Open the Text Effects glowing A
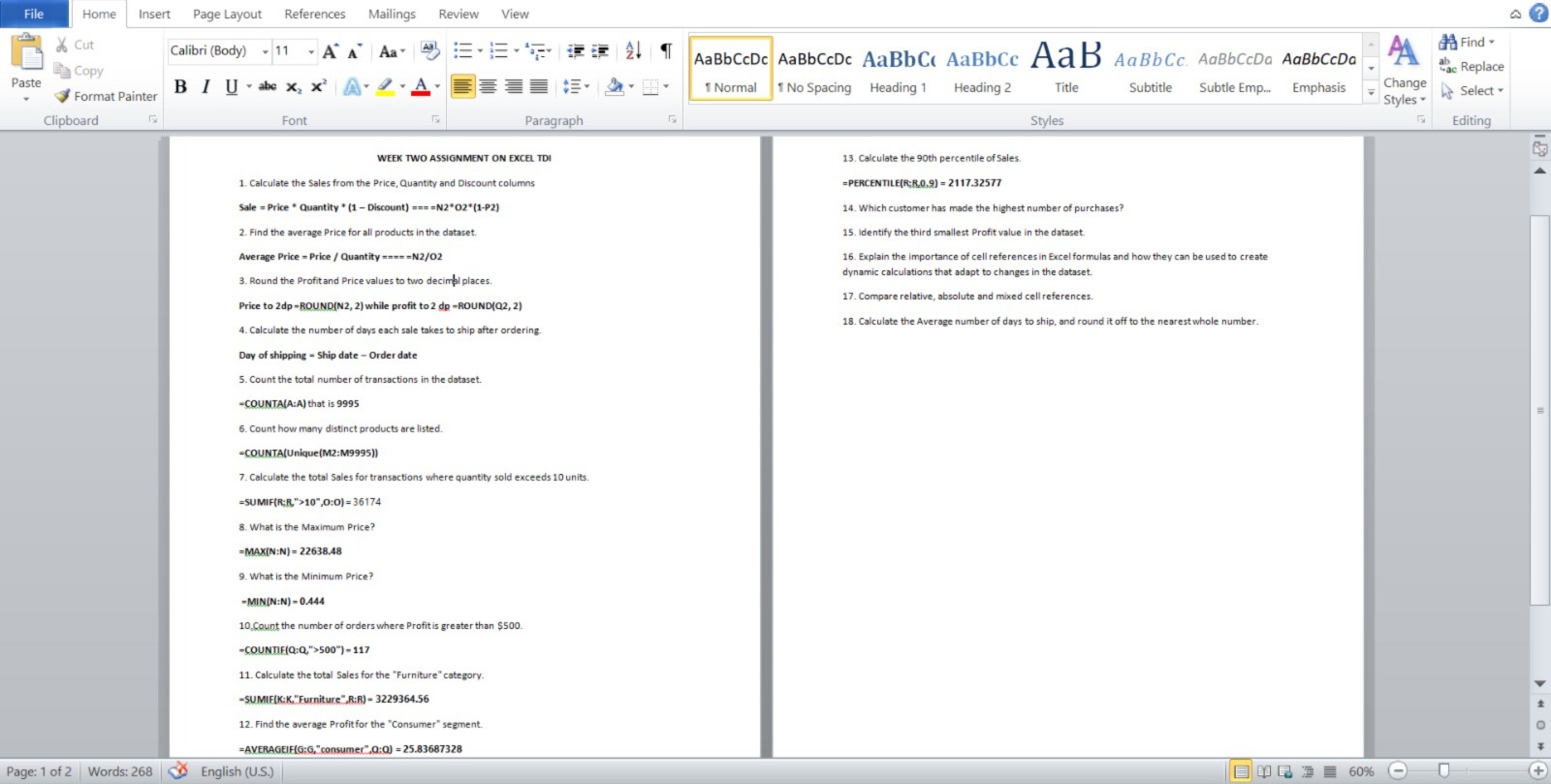 (351, 86)
